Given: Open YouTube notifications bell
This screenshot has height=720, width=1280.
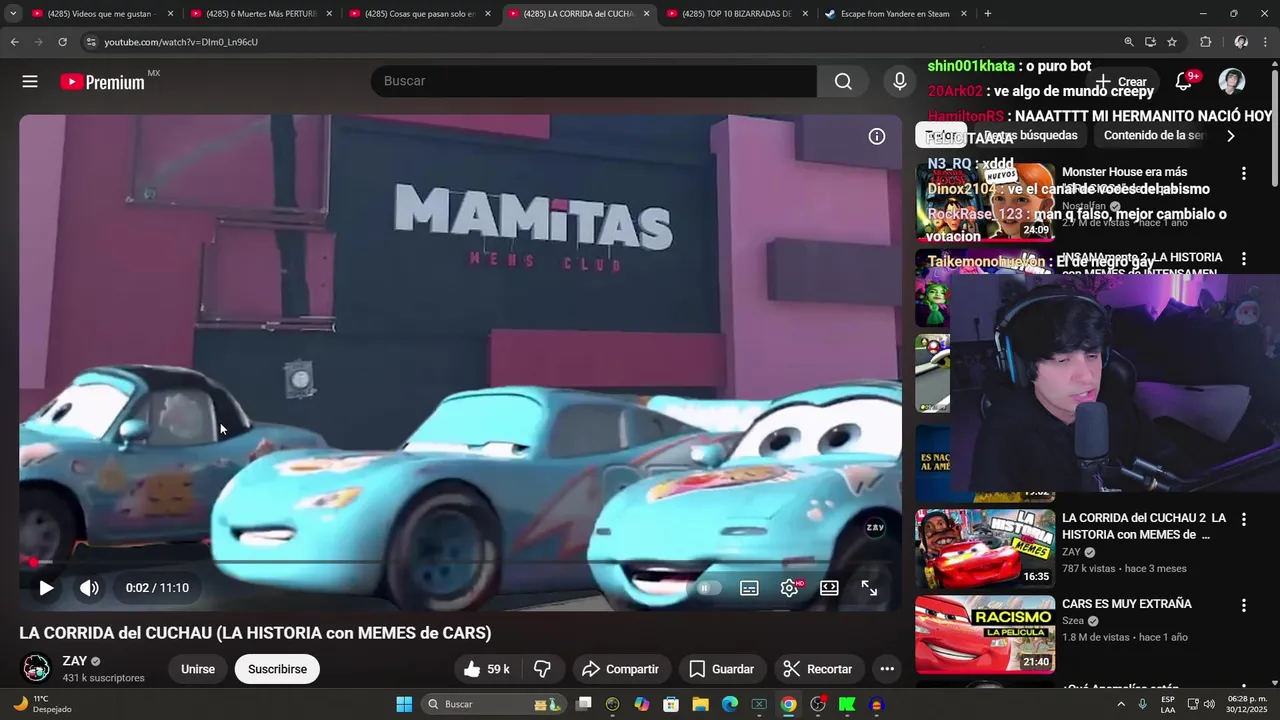Looking at the screenshot, I should coord(1183,81).
